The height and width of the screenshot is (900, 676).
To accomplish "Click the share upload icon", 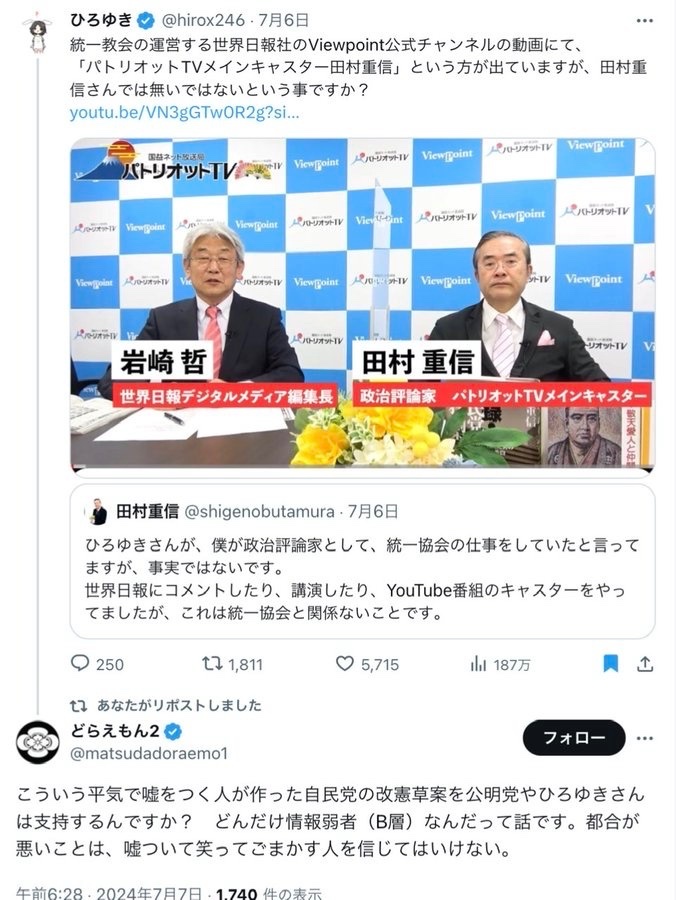I will point(645,664).
